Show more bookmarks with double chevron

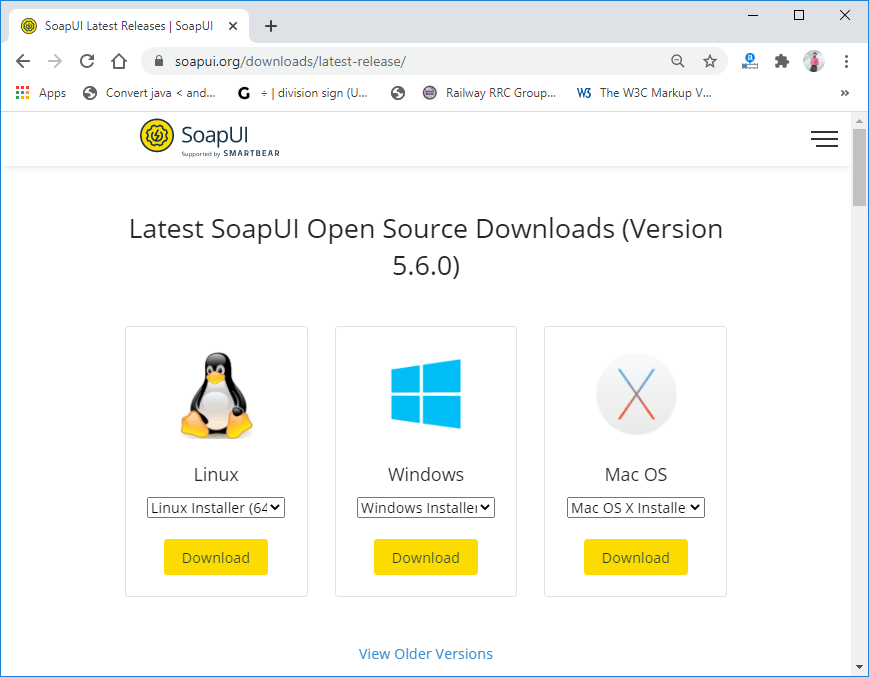[845, 93]
